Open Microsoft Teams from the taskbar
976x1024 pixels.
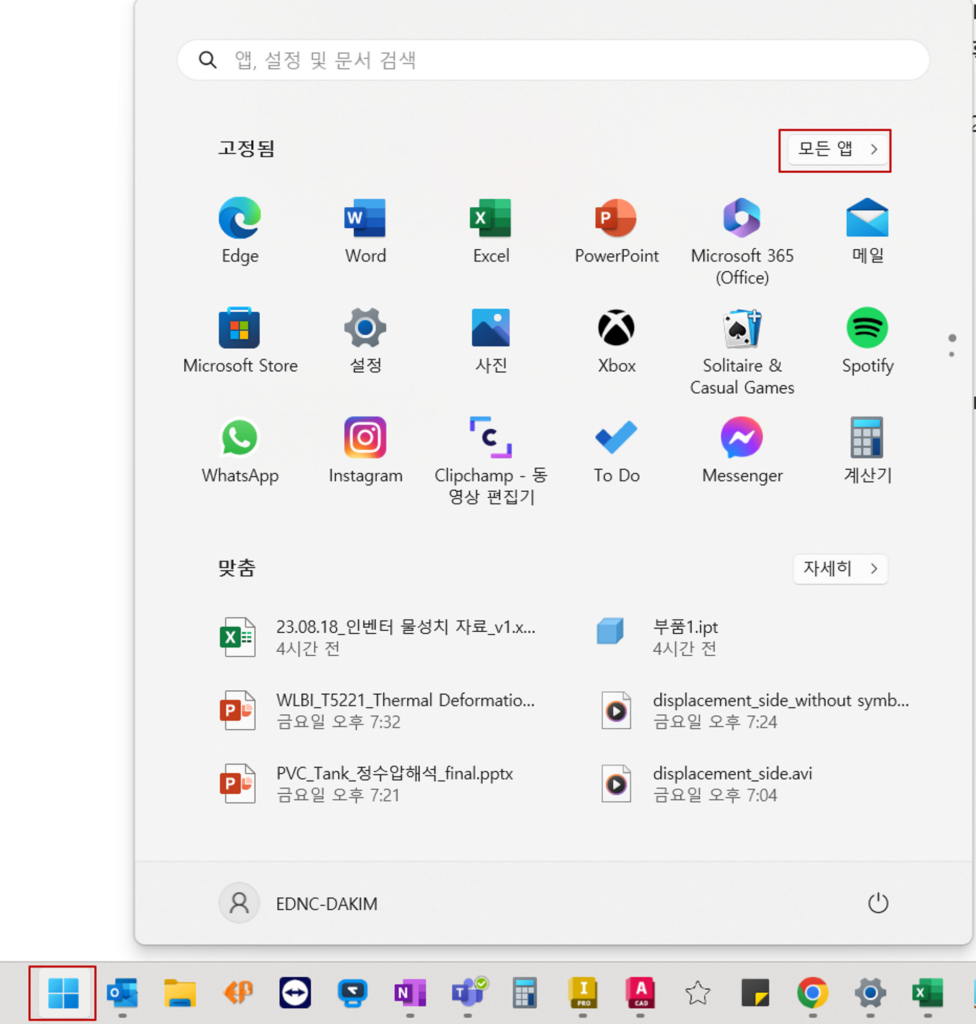pyautogui.click(x=468, y=993)
